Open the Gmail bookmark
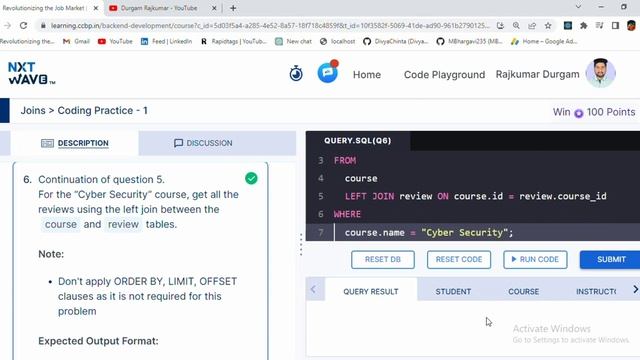 coord(76,41)
